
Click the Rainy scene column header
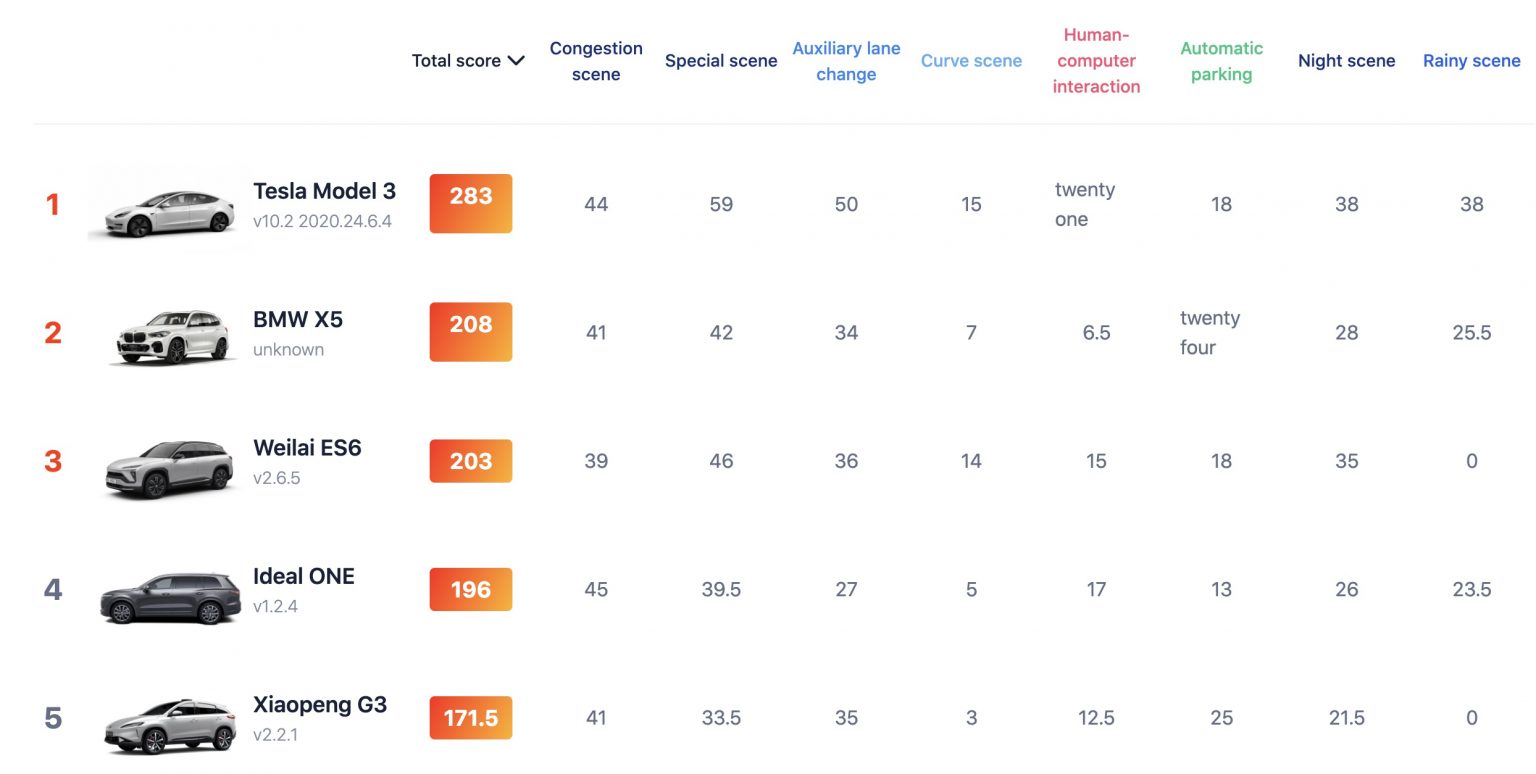1472,61
